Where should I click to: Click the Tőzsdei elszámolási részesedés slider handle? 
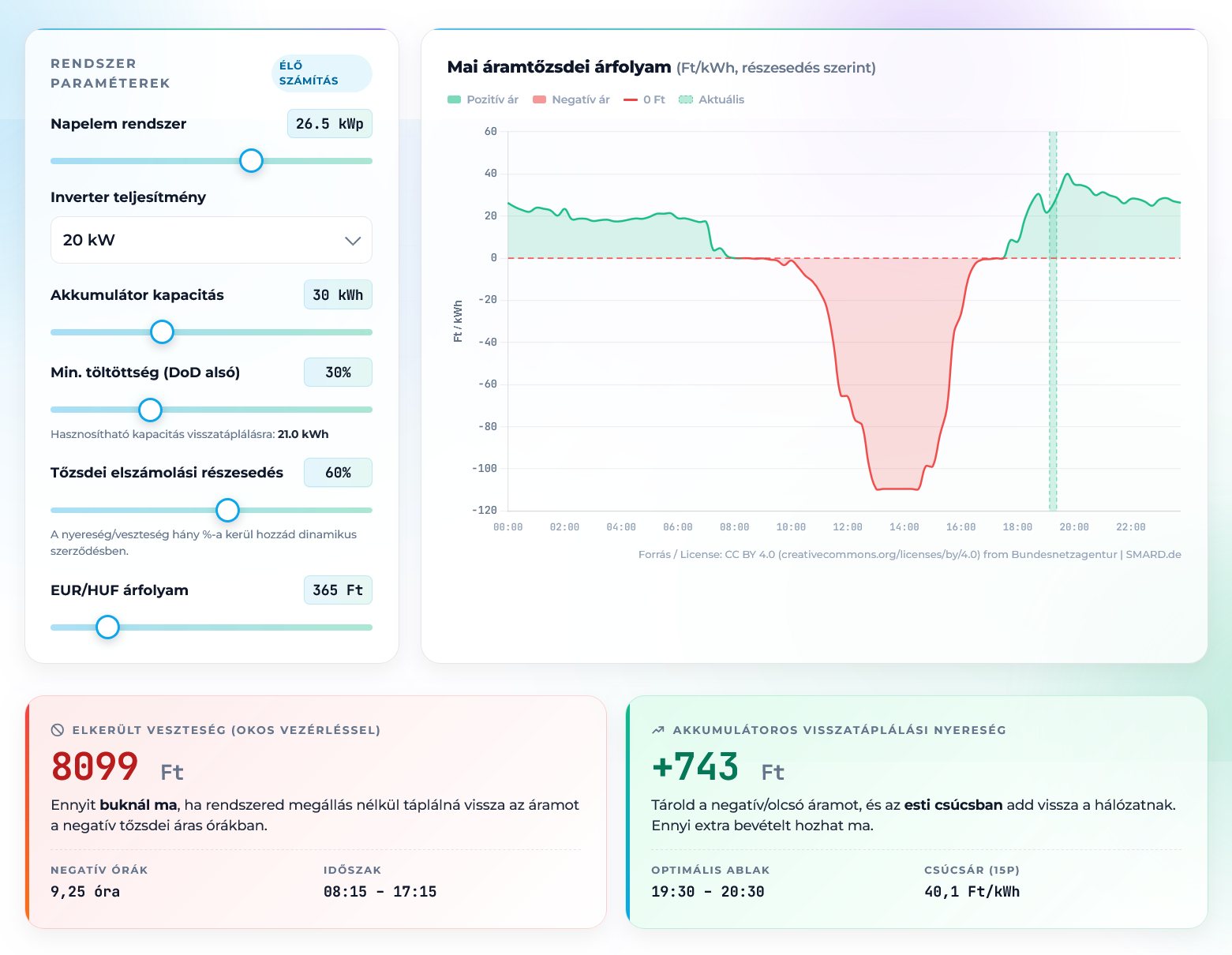pyautogui.click(x=227, y=510)
